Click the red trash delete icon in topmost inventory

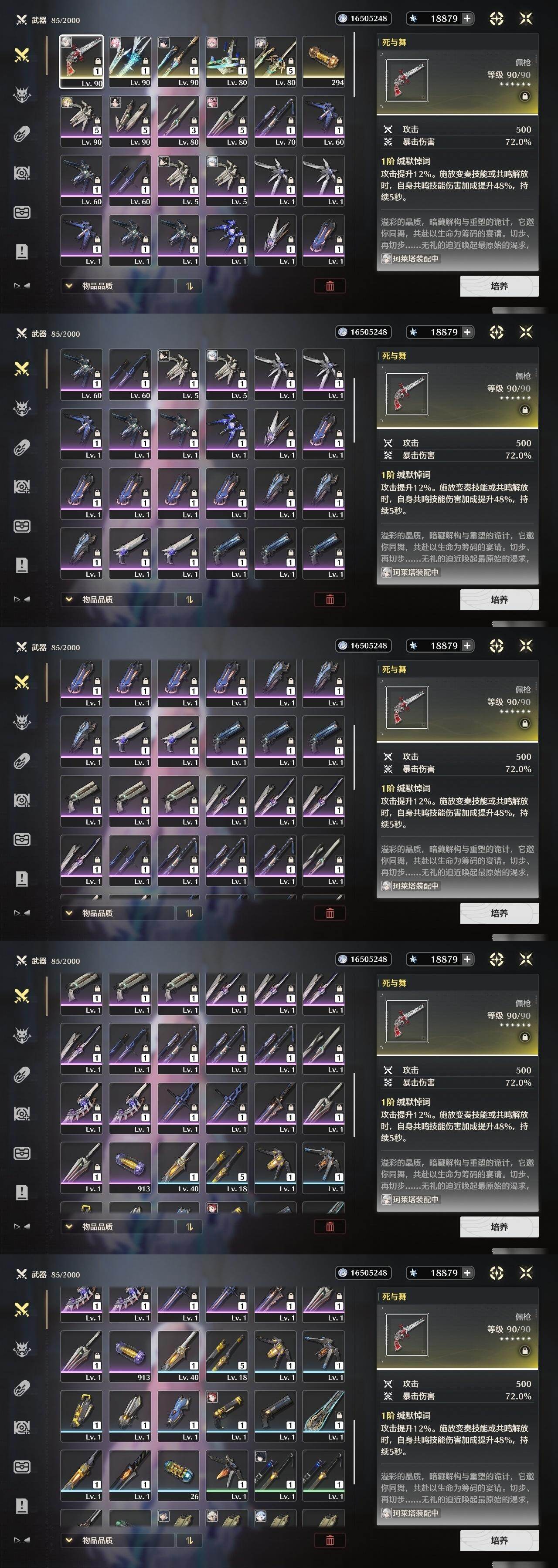coord(330,286)
